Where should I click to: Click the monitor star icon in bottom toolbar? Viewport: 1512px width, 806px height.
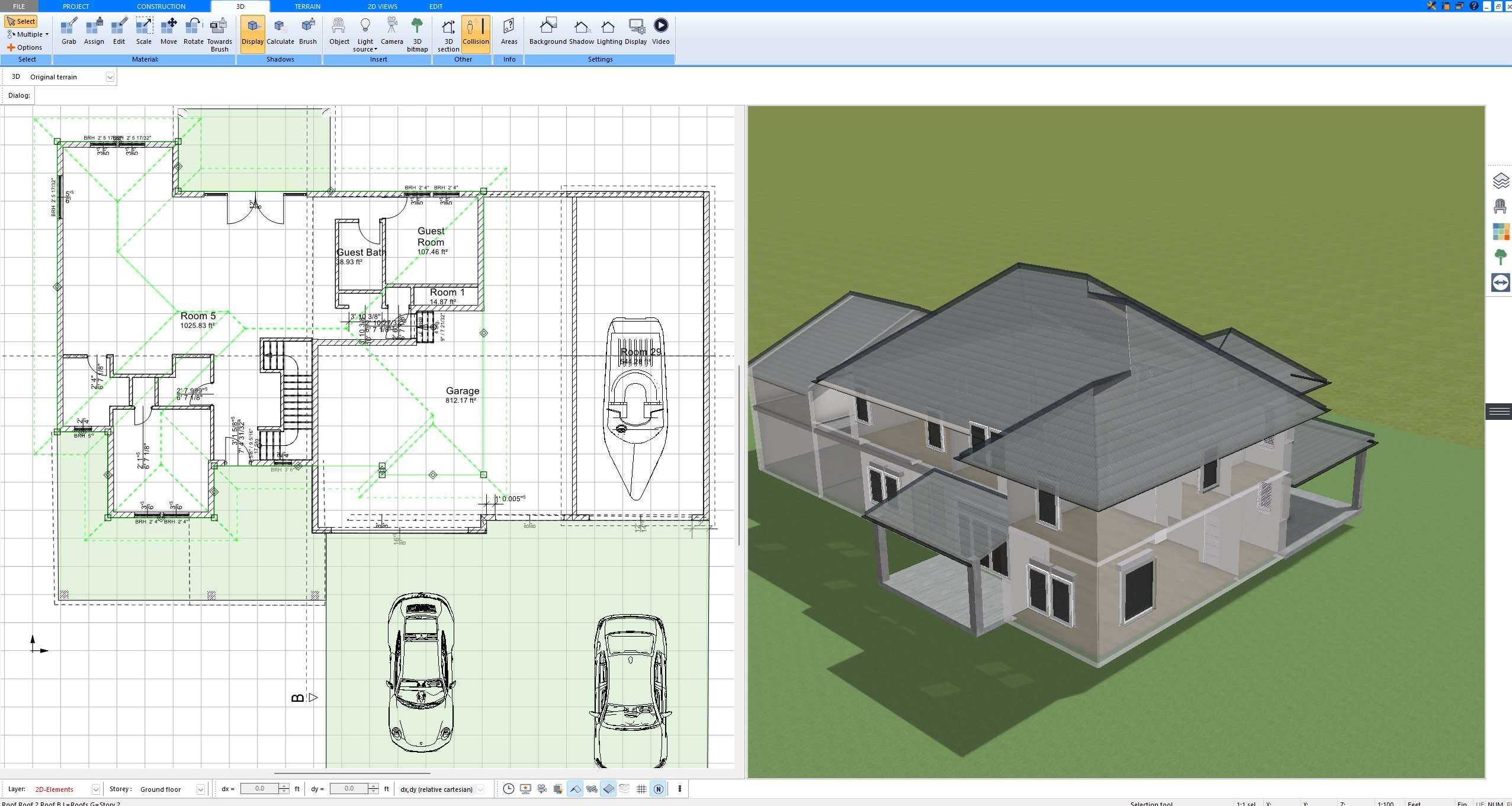pos(525,789)
